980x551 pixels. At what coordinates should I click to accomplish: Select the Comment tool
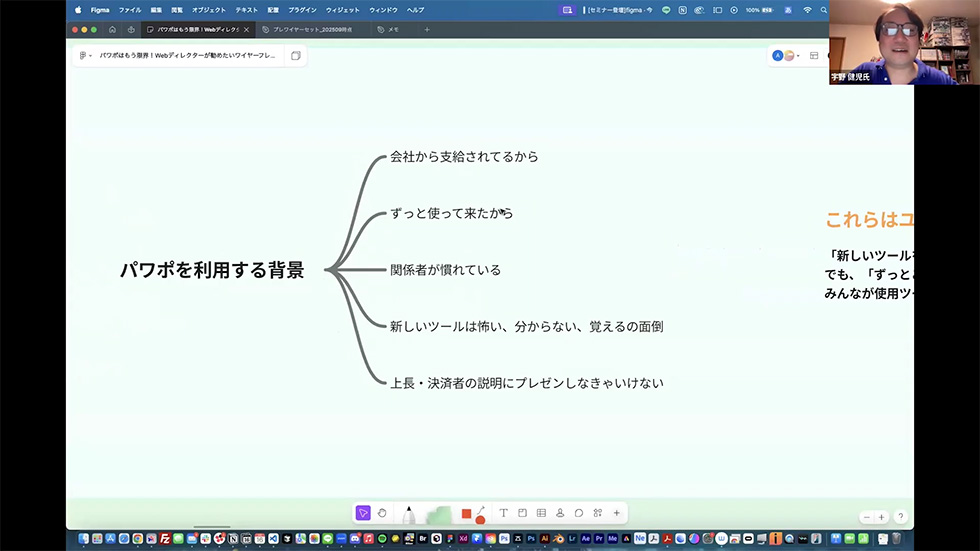579,513
